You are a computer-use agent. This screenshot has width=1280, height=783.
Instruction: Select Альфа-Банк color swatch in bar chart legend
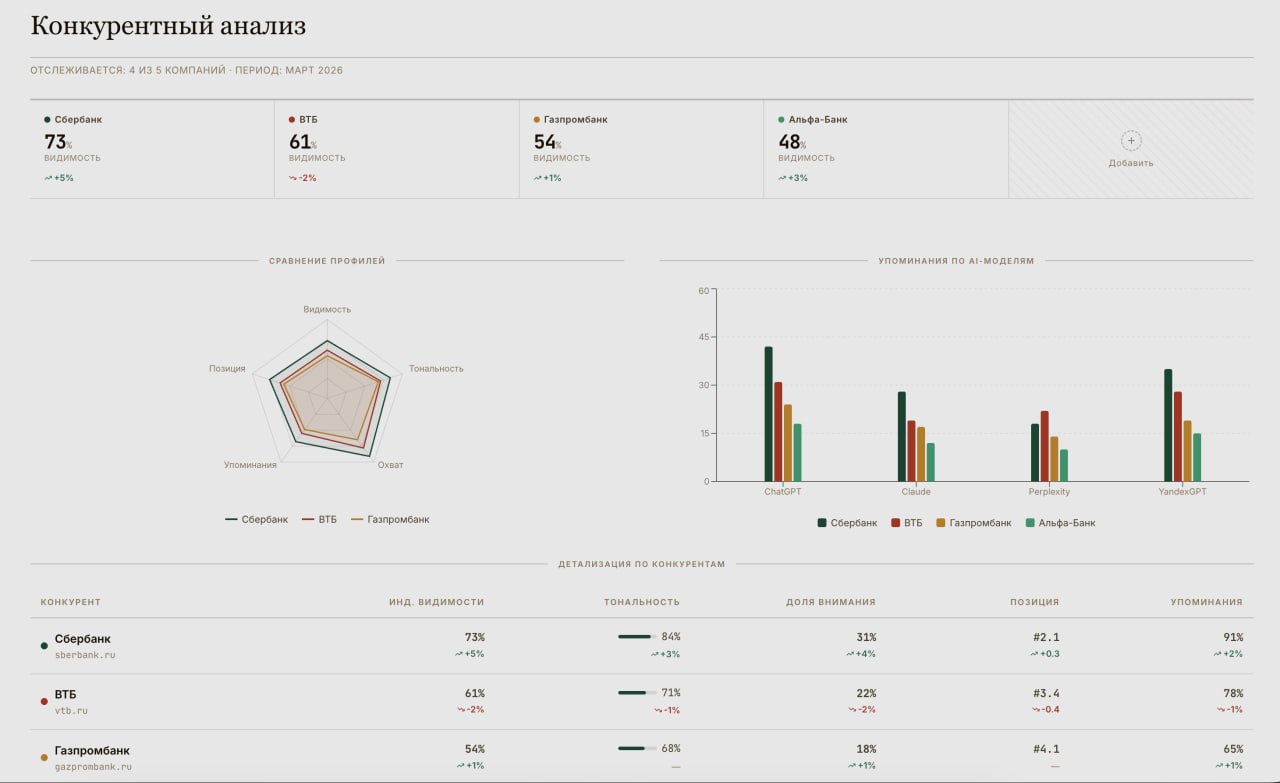pyautogui.click(x=1030, y=523)
